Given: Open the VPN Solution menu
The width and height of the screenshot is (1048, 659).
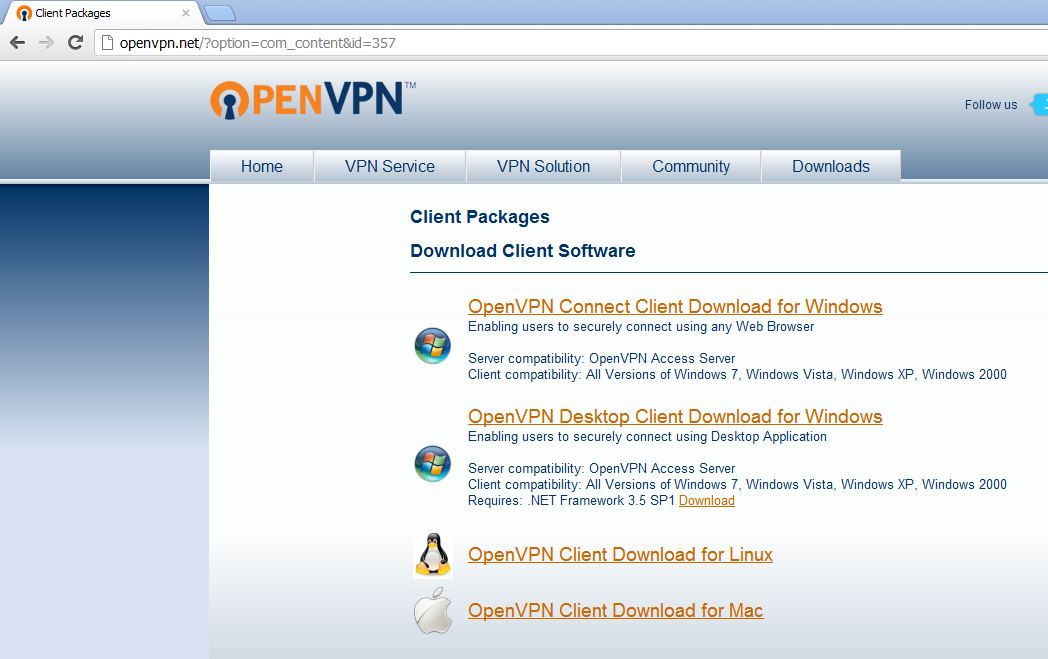Looking at the screenshot, I should (543, 166).
